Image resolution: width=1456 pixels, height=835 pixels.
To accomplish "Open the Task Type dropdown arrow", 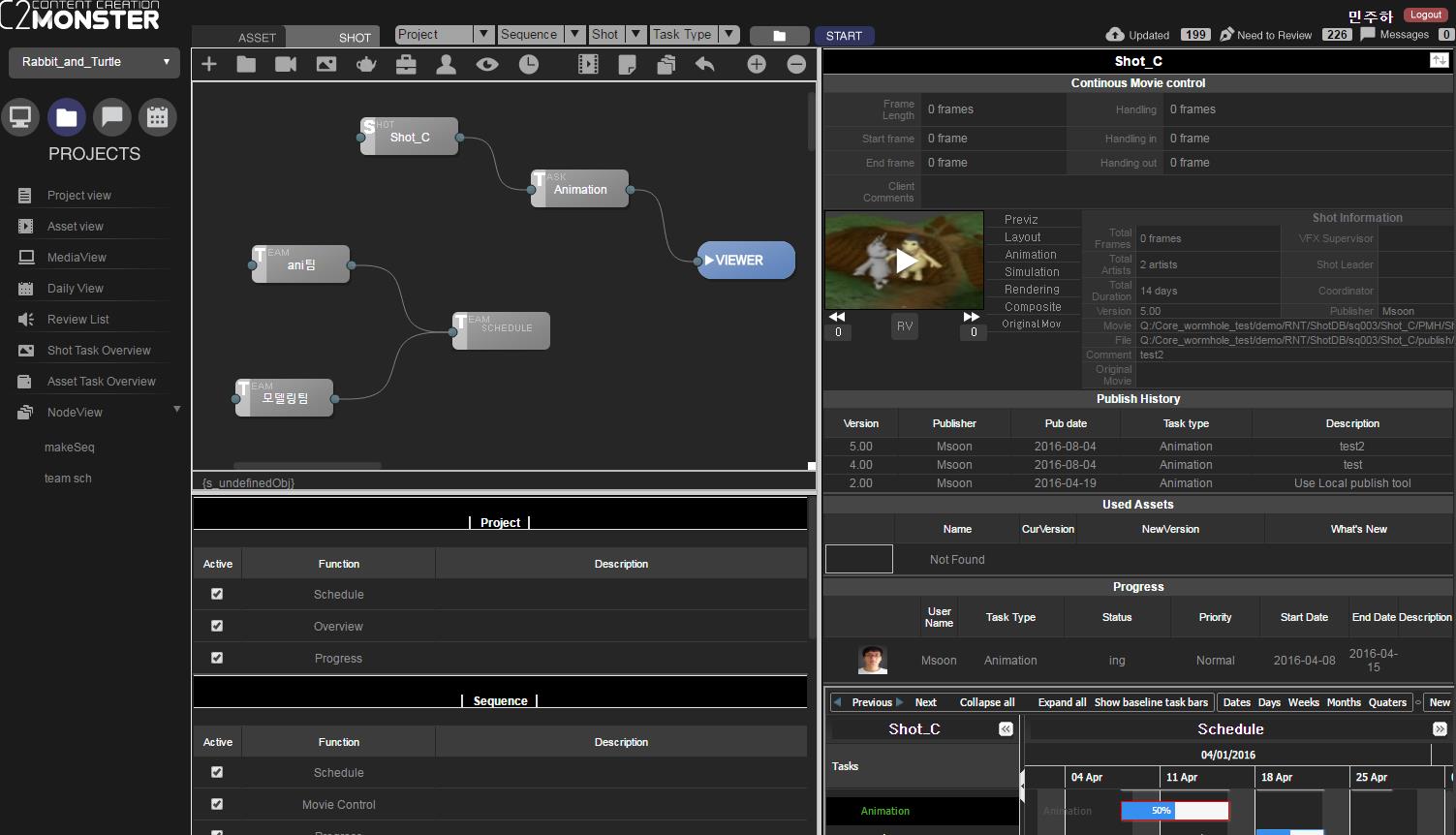I will coord(730,34).
